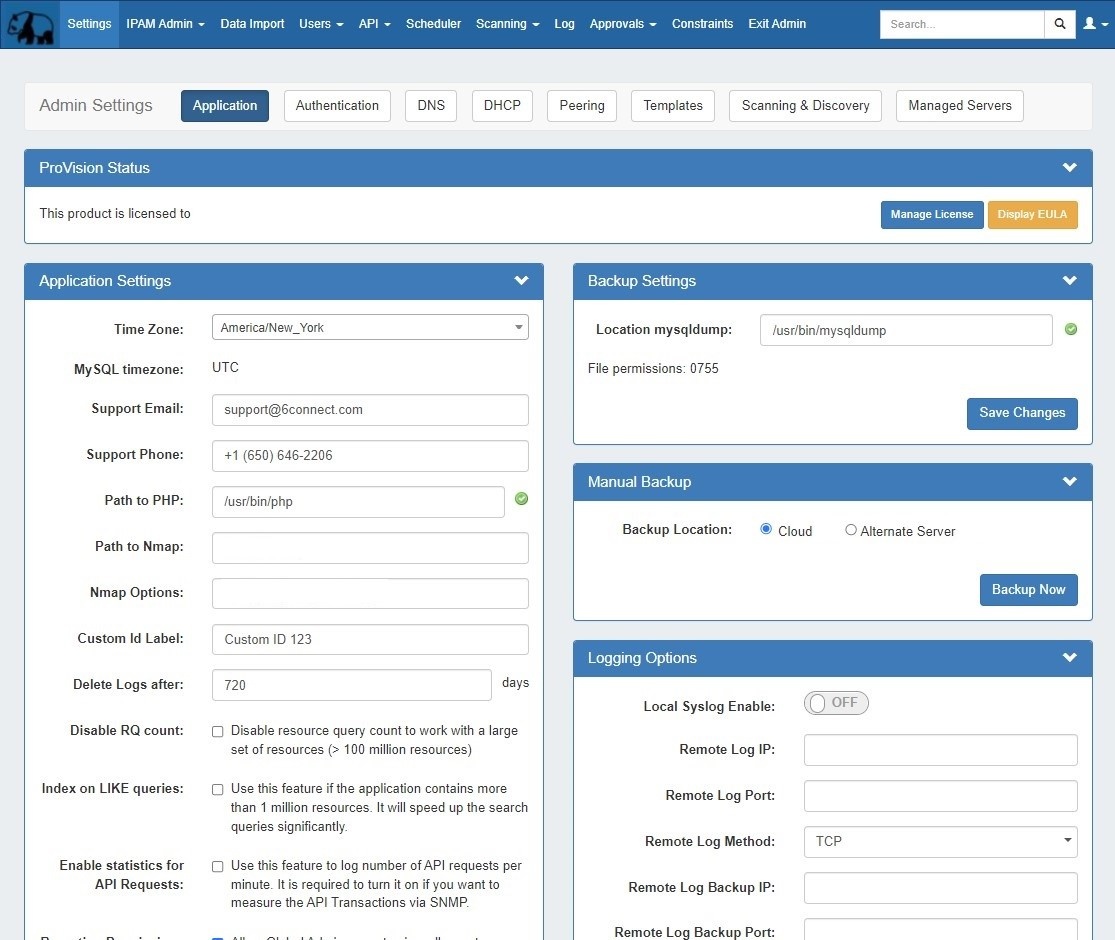Click into the Support Email field

pos(370,410)
